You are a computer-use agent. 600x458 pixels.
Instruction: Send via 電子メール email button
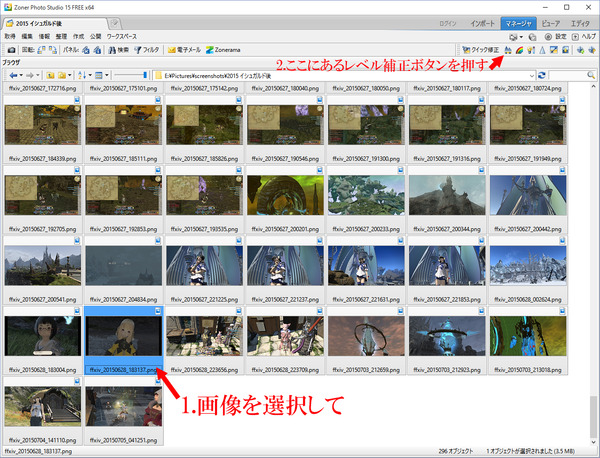tap(184, 50)
